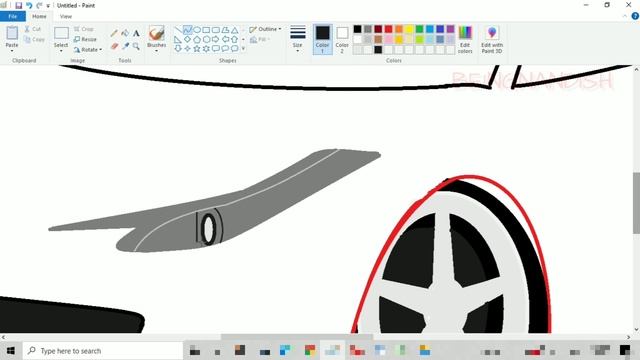
Task: Open the Select dropdown arrow
Action: pyautogui.click(x=61, y=51)
